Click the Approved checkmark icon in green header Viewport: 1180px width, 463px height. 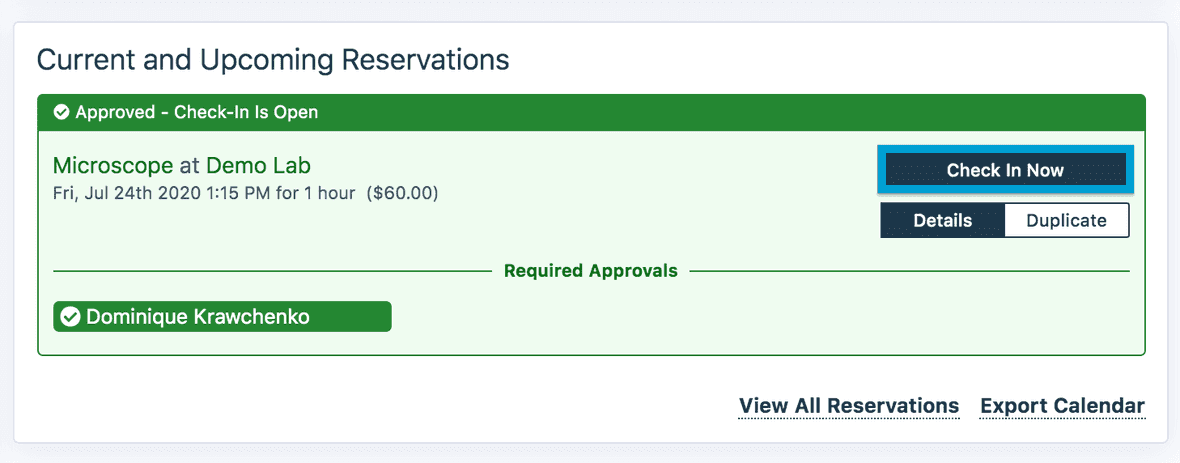tap(61, 112)
